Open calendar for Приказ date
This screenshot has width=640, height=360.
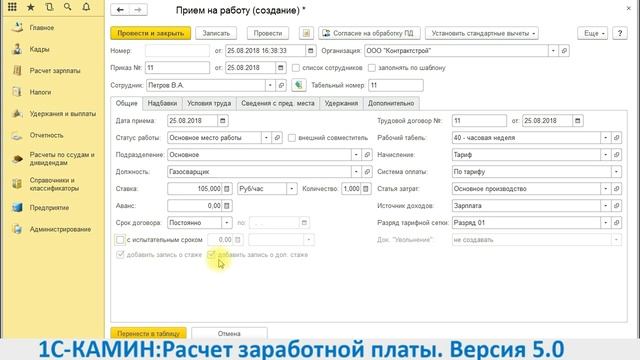(x=280, y=68)
